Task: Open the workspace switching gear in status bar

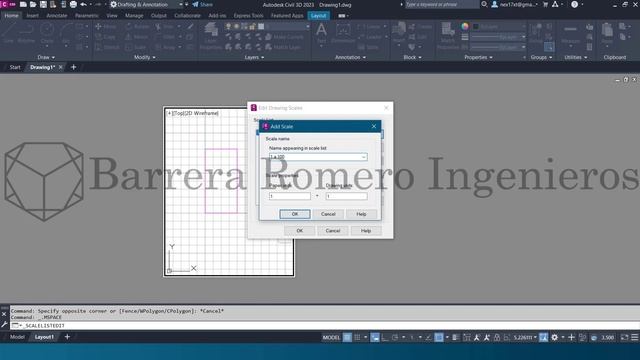Action: pyautogui.click(x=554, y=337)
